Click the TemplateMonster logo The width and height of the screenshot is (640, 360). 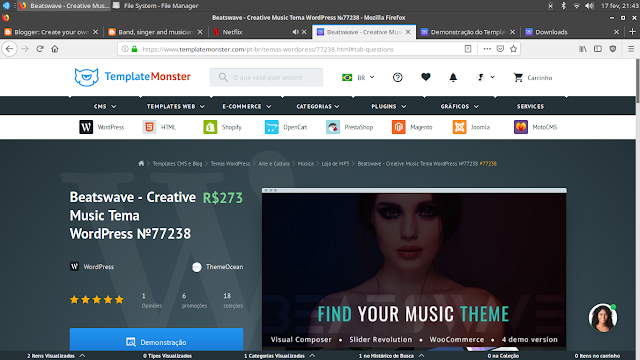[133, 77]
